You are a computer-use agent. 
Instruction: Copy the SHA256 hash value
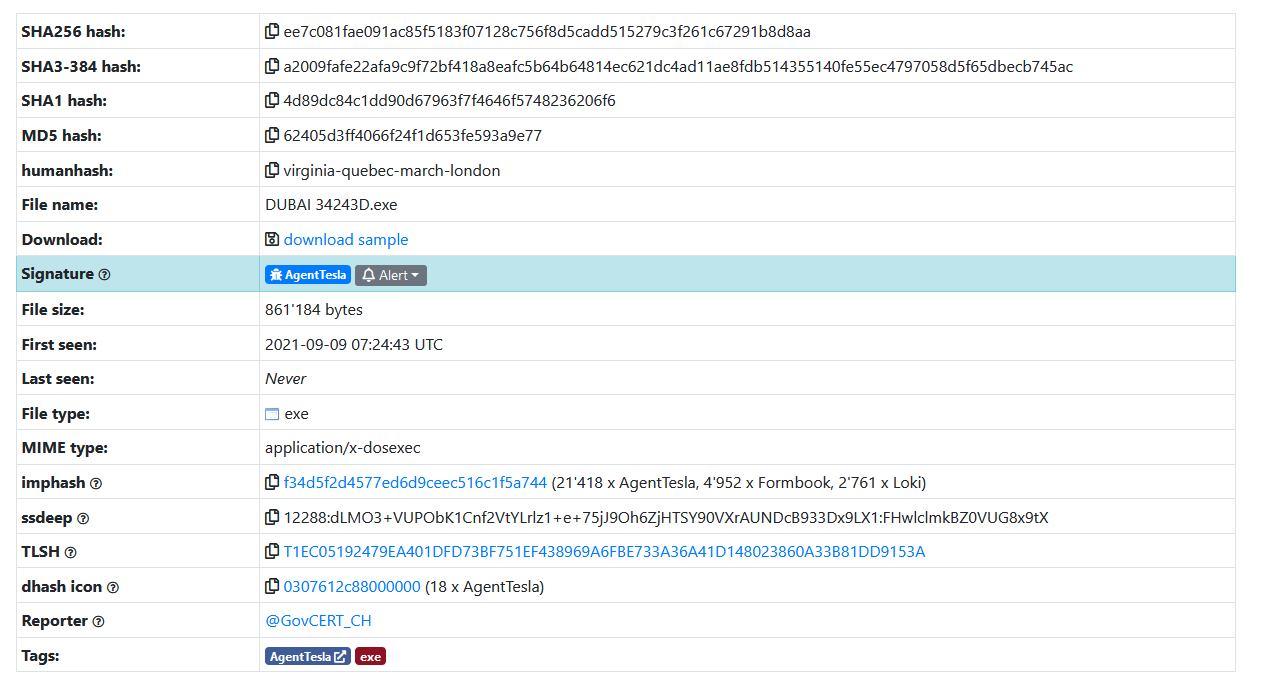(x=272, y=32)
